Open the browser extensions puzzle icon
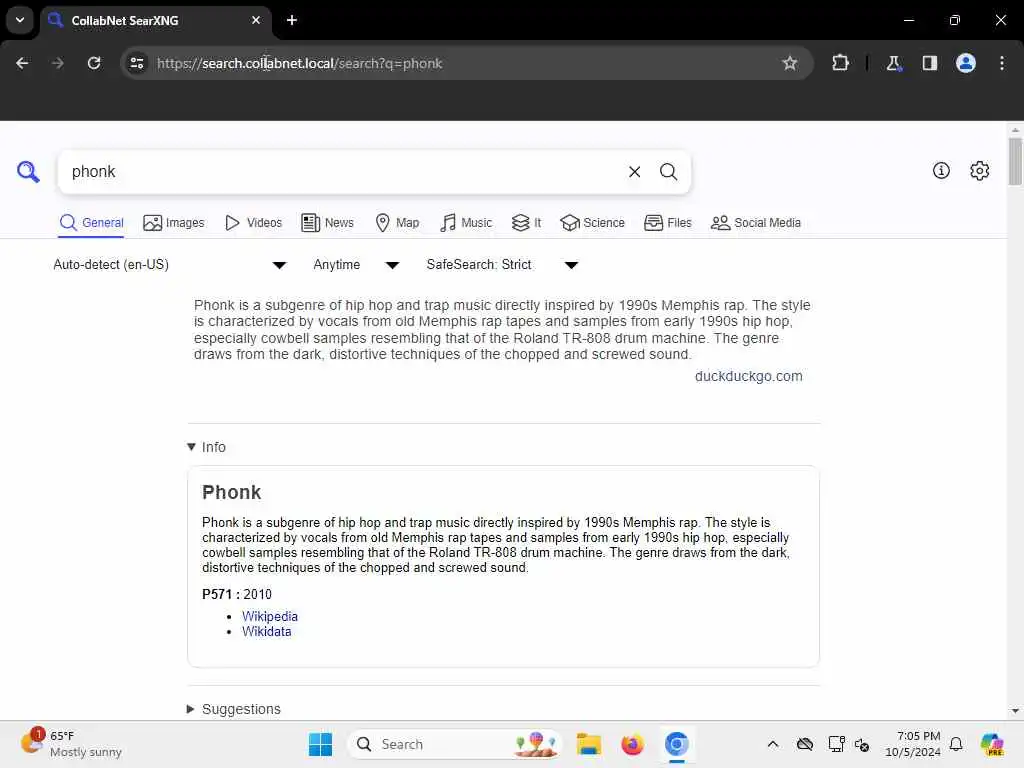The image size is (1024, 768). click(840, 63)
